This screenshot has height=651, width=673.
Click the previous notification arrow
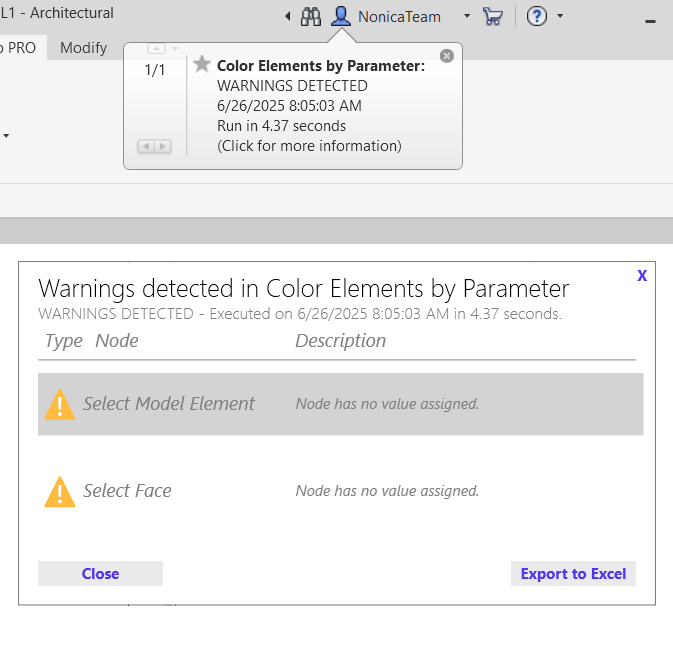146,146
